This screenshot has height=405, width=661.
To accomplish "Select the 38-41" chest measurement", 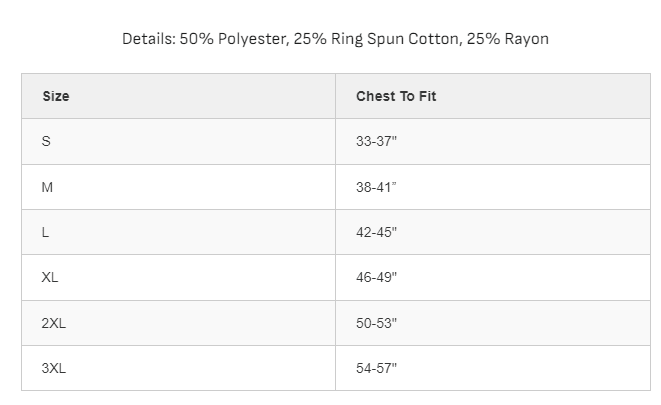I will [x=376, y=187].
